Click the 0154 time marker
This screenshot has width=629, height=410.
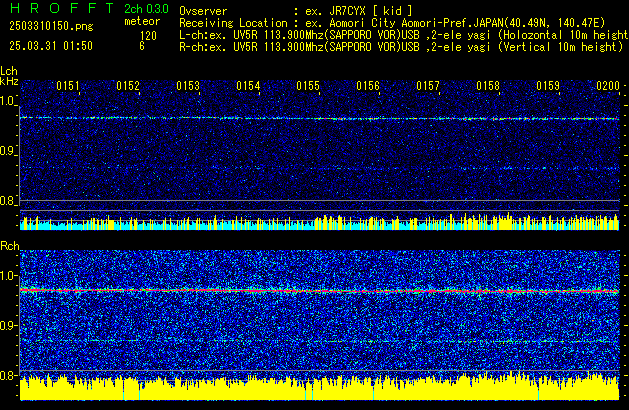248,86
